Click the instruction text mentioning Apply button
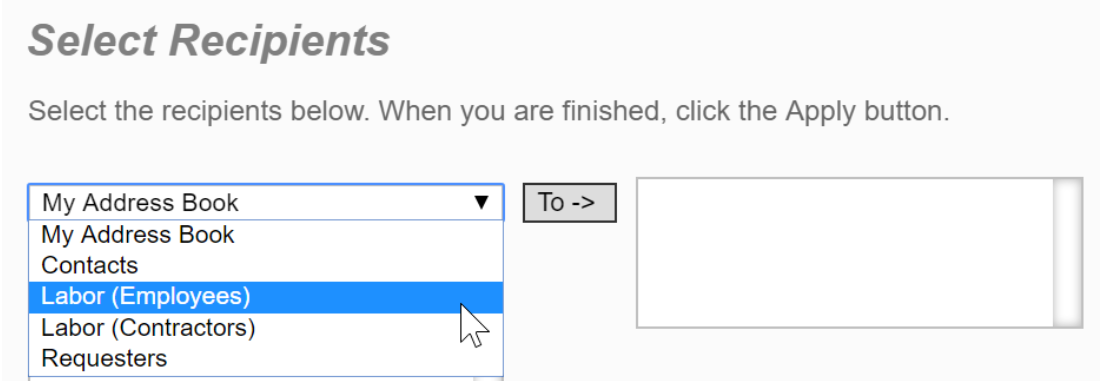Viewport: 1101px width, 381px height. [x=489, y=112]
